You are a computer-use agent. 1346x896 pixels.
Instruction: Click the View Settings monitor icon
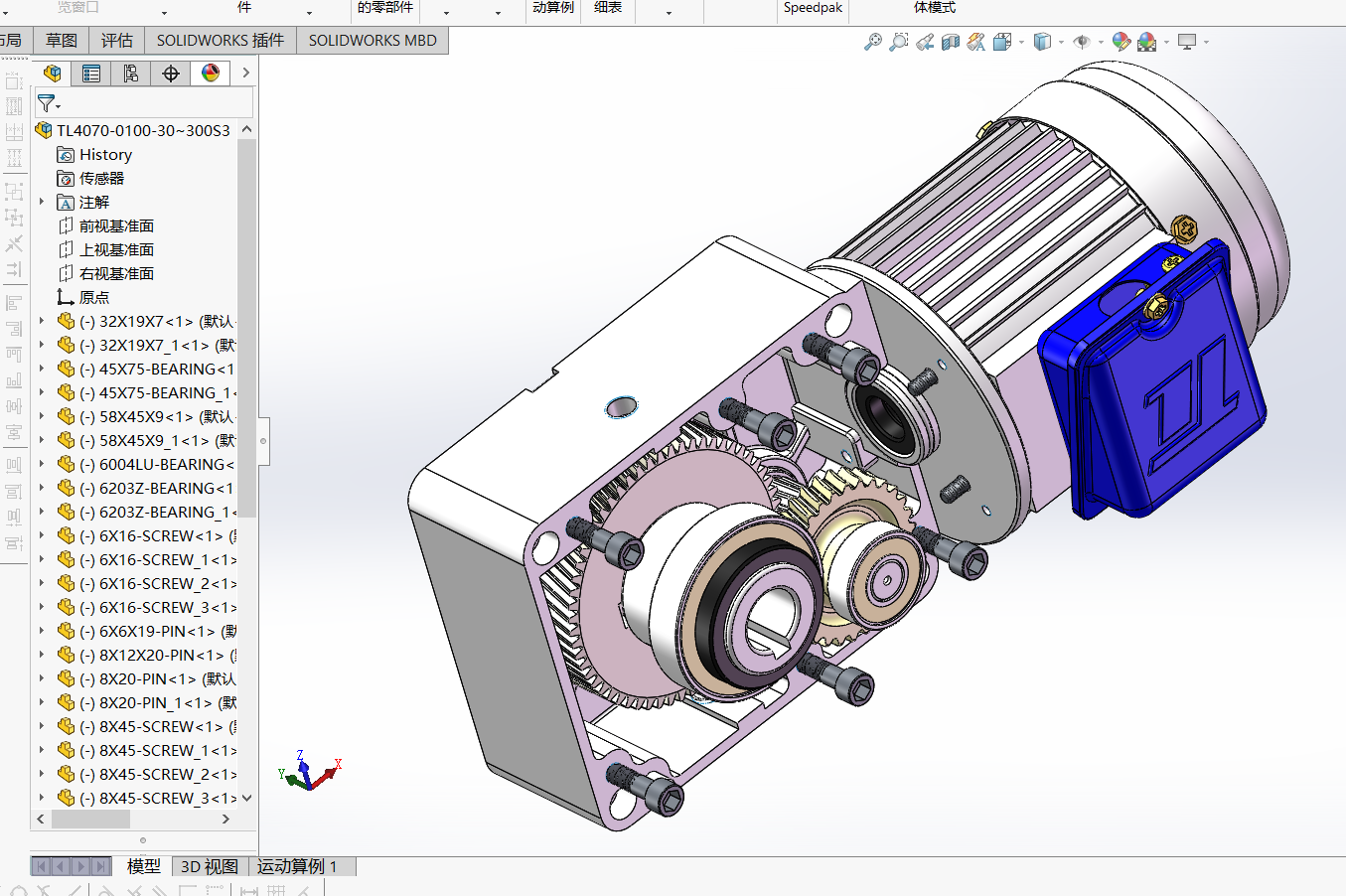tap(1187, 42)
